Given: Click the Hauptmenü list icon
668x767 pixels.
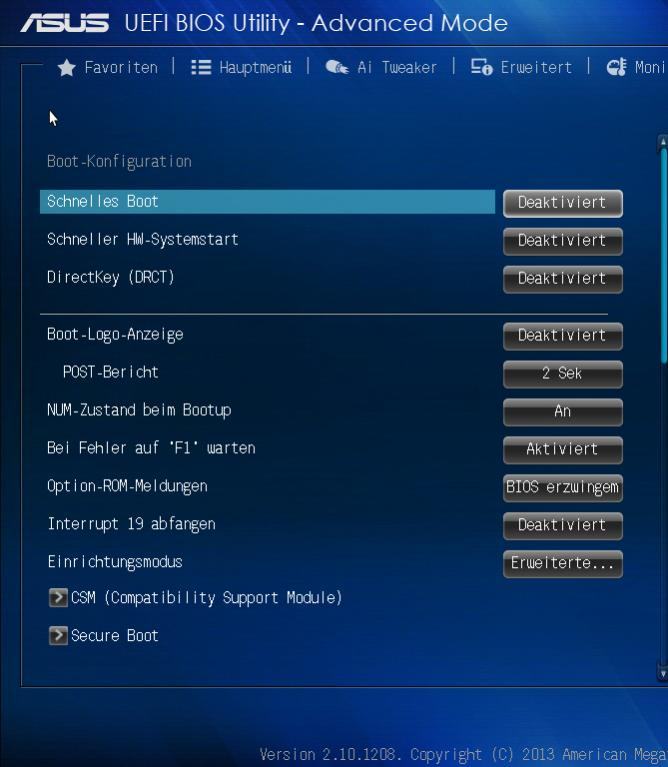Looking at the screenshot, I should tap(201, 67).
